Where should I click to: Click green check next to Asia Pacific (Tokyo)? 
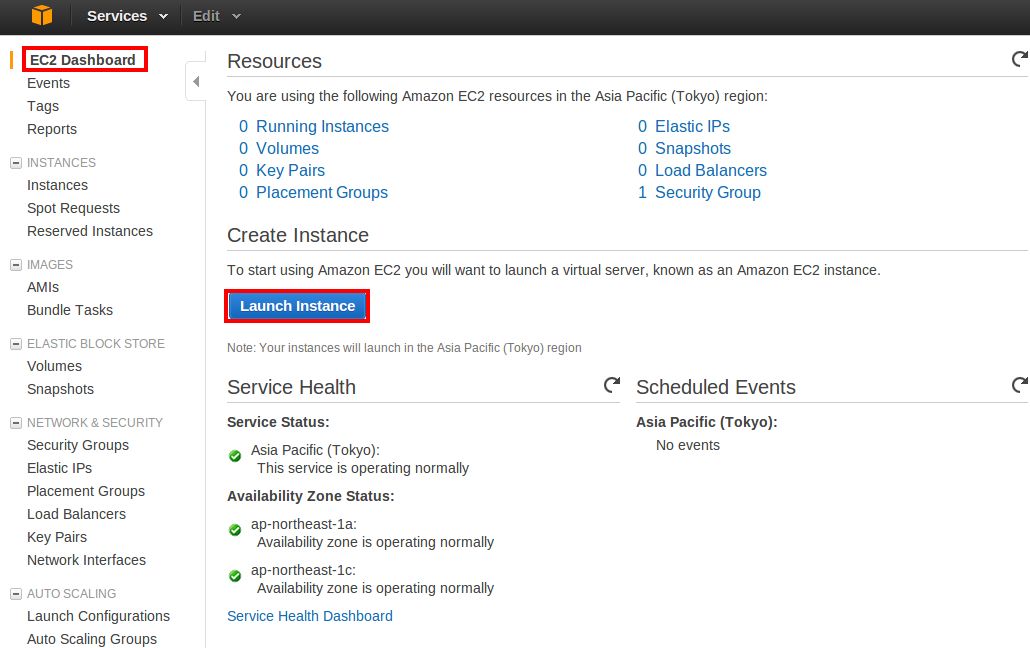pos(235,456)
